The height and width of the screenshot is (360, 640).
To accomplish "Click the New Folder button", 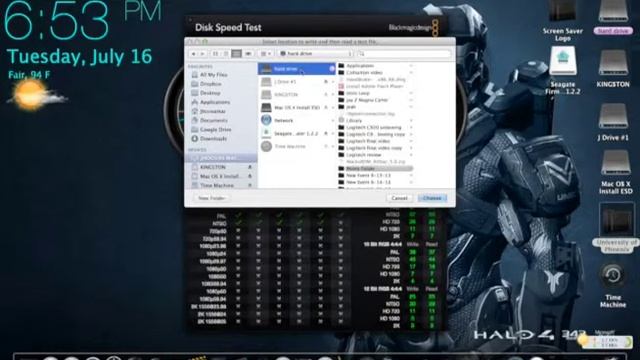I will pos(211,198).
